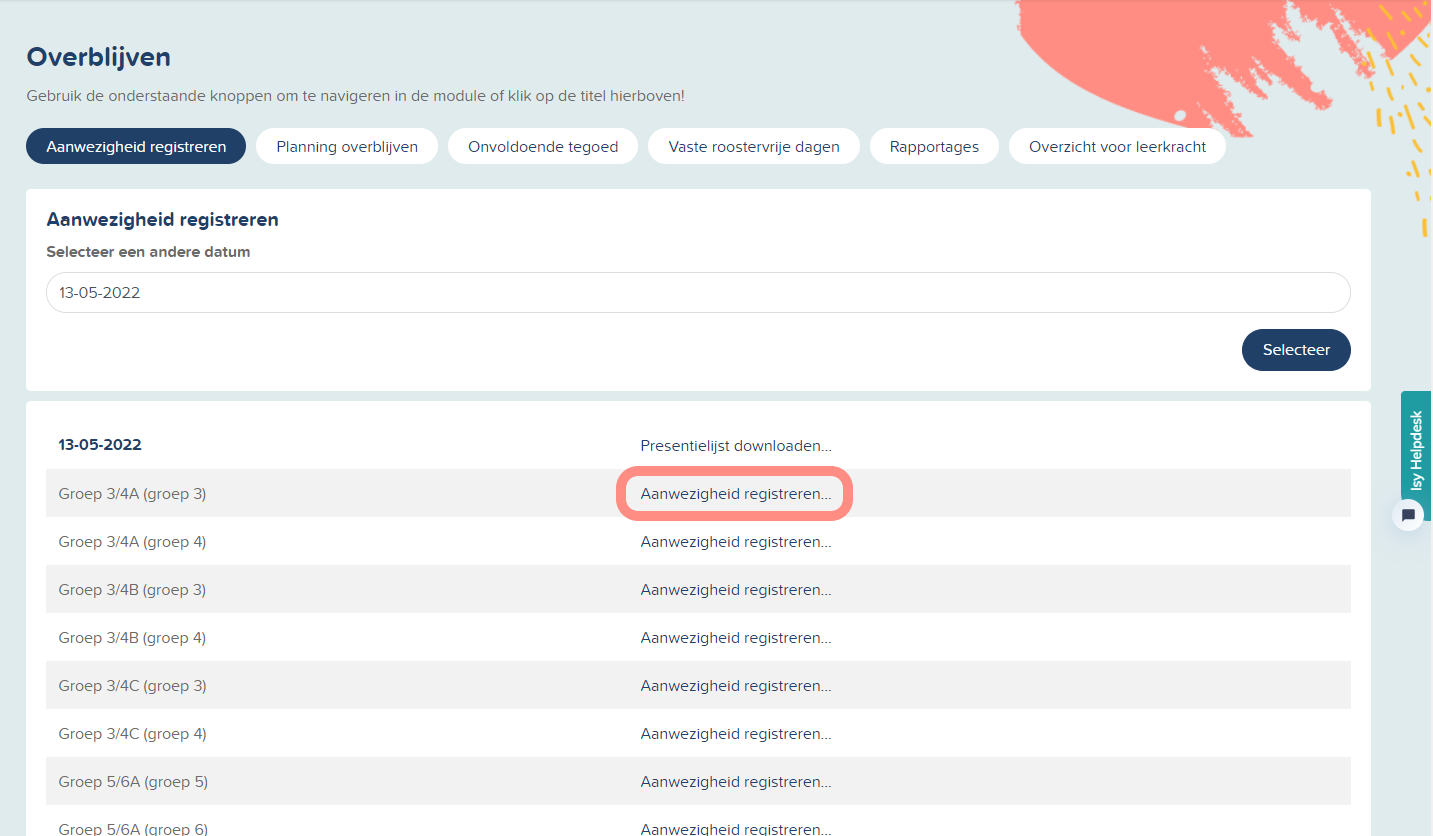Viewport: 1433px width, 836px height.
Task: Click the Isy Helpdesk side tab
Action: [1416, 450]
